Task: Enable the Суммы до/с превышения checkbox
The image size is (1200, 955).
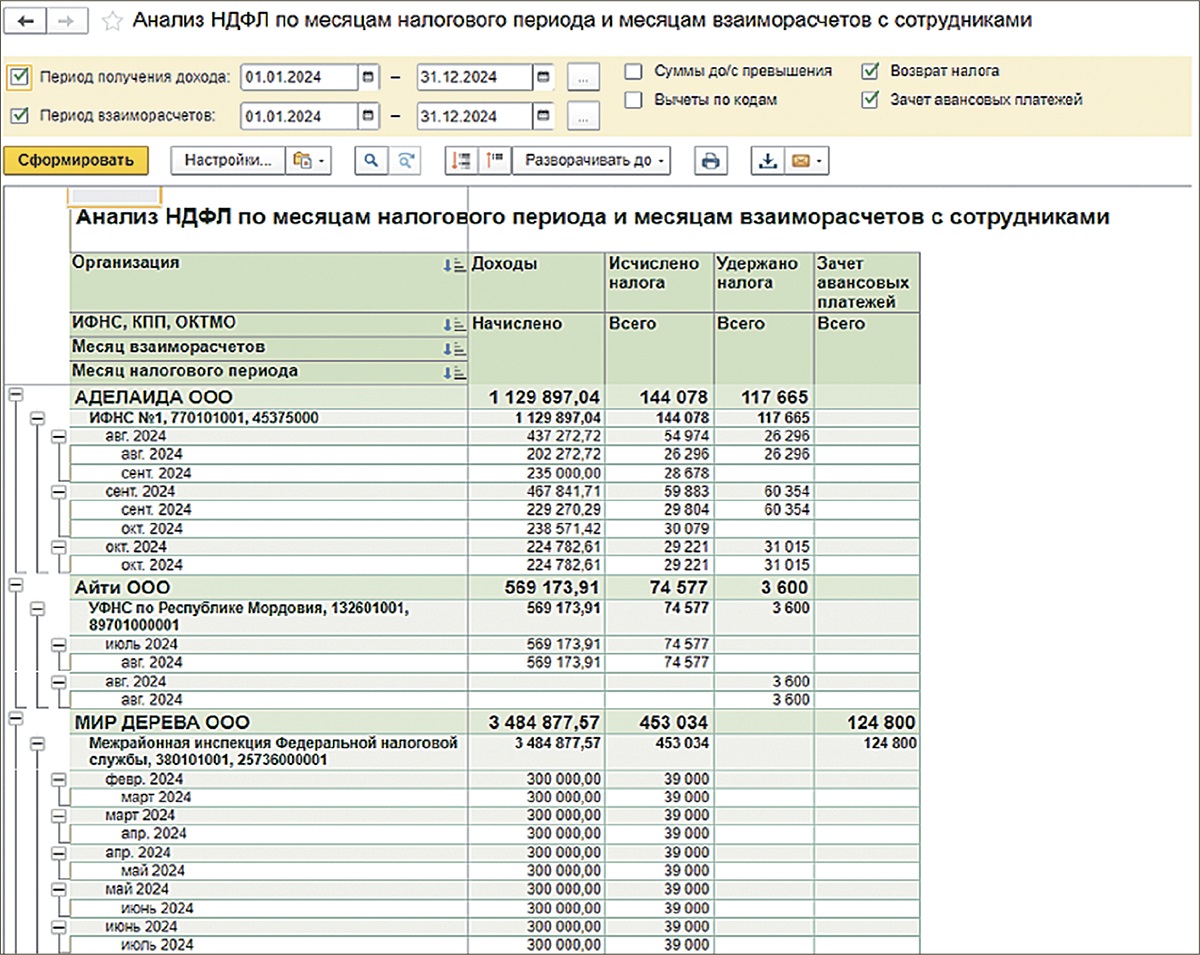Action: [633, 72]
